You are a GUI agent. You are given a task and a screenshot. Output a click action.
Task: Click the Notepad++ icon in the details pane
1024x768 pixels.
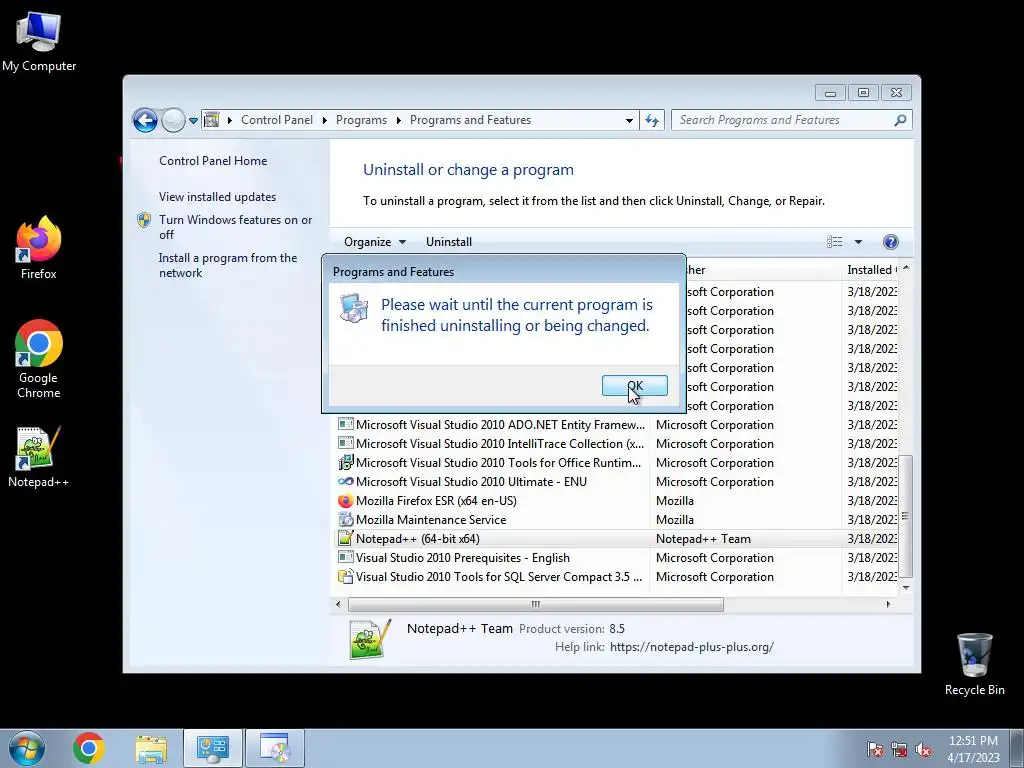click(x=370, y=639)
